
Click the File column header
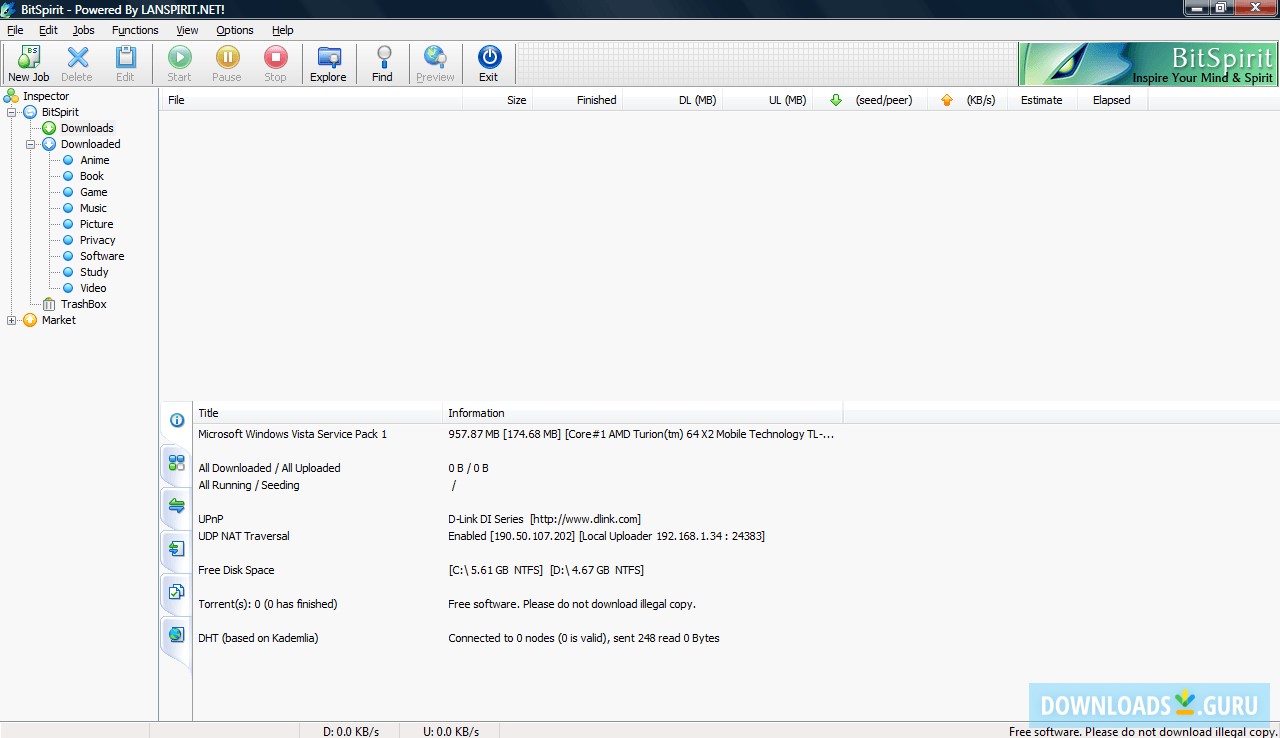pos(312,100)
